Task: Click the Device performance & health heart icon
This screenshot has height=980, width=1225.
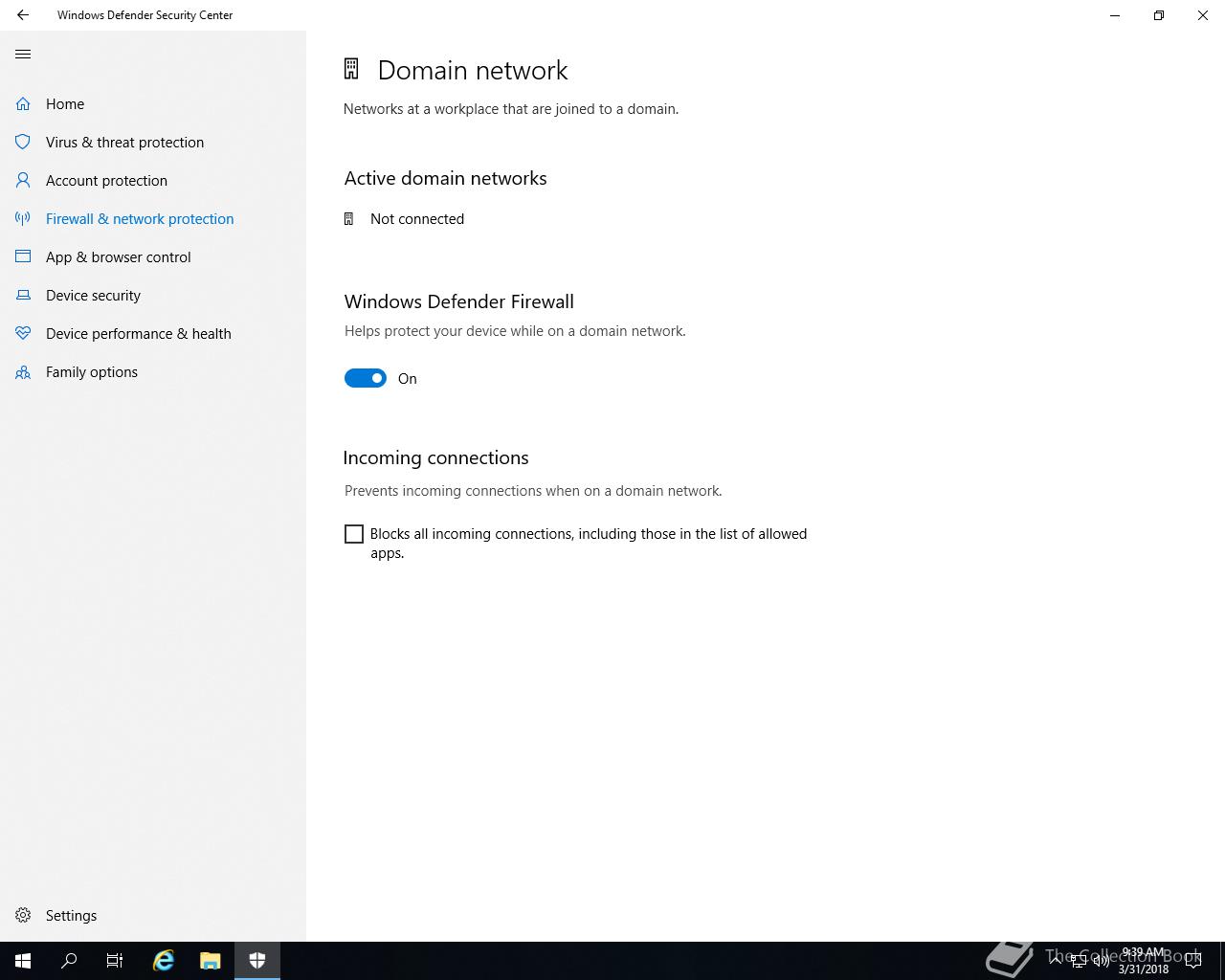Action: click(23, 333)
